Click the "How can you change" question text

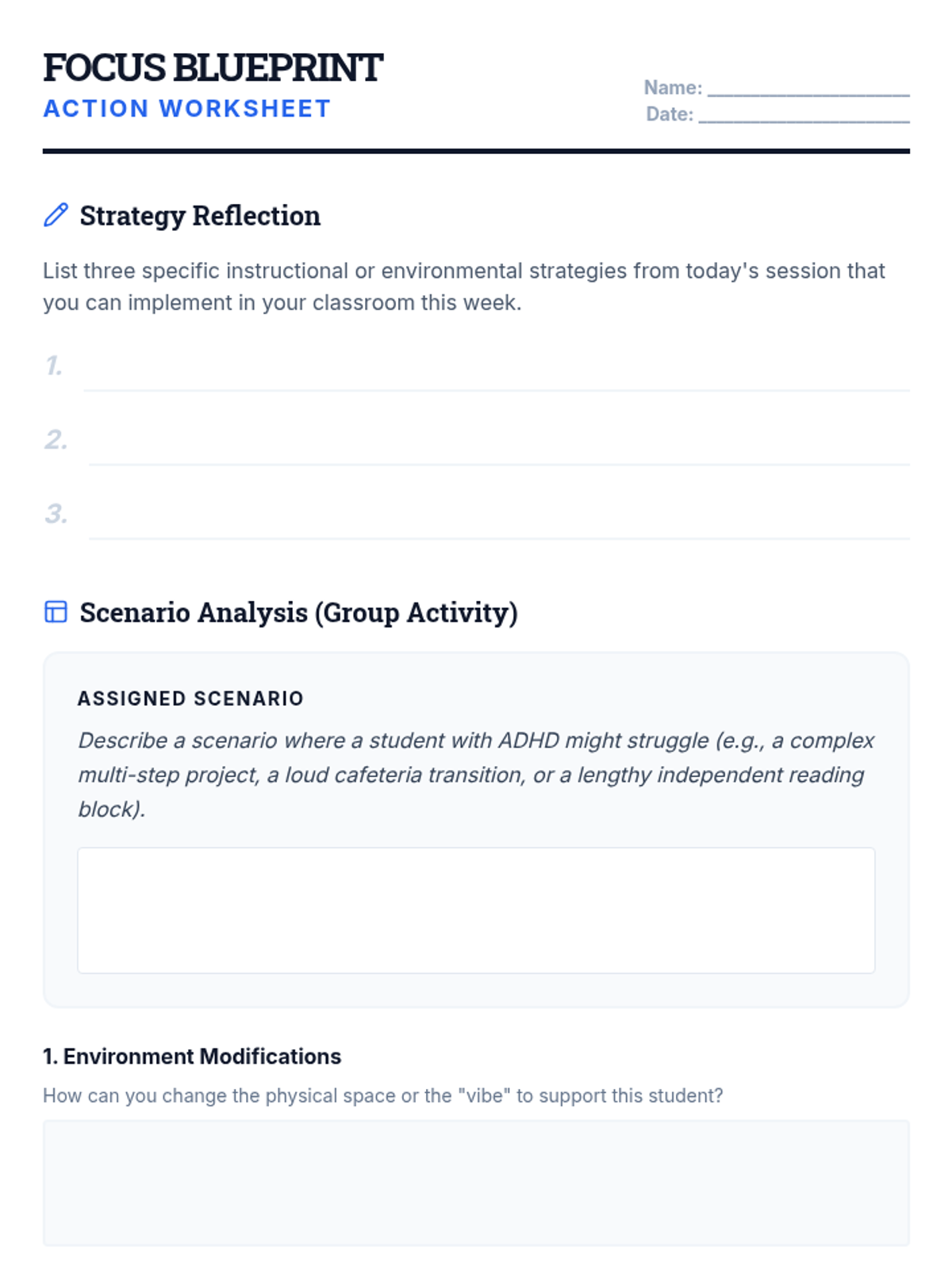[x=382, y=1095]
